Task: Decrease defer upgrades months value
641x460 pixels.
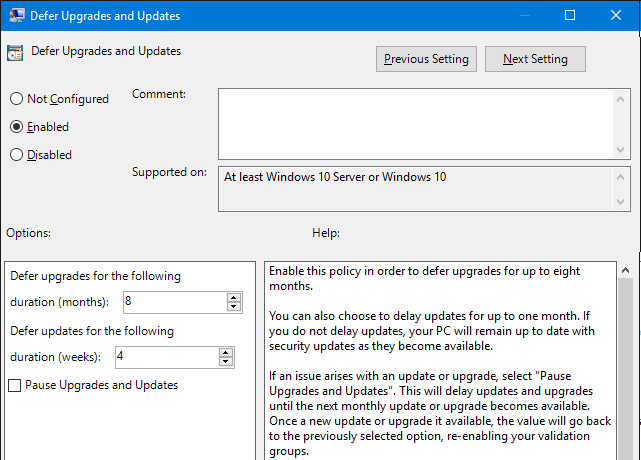Action: click(234, 306)
